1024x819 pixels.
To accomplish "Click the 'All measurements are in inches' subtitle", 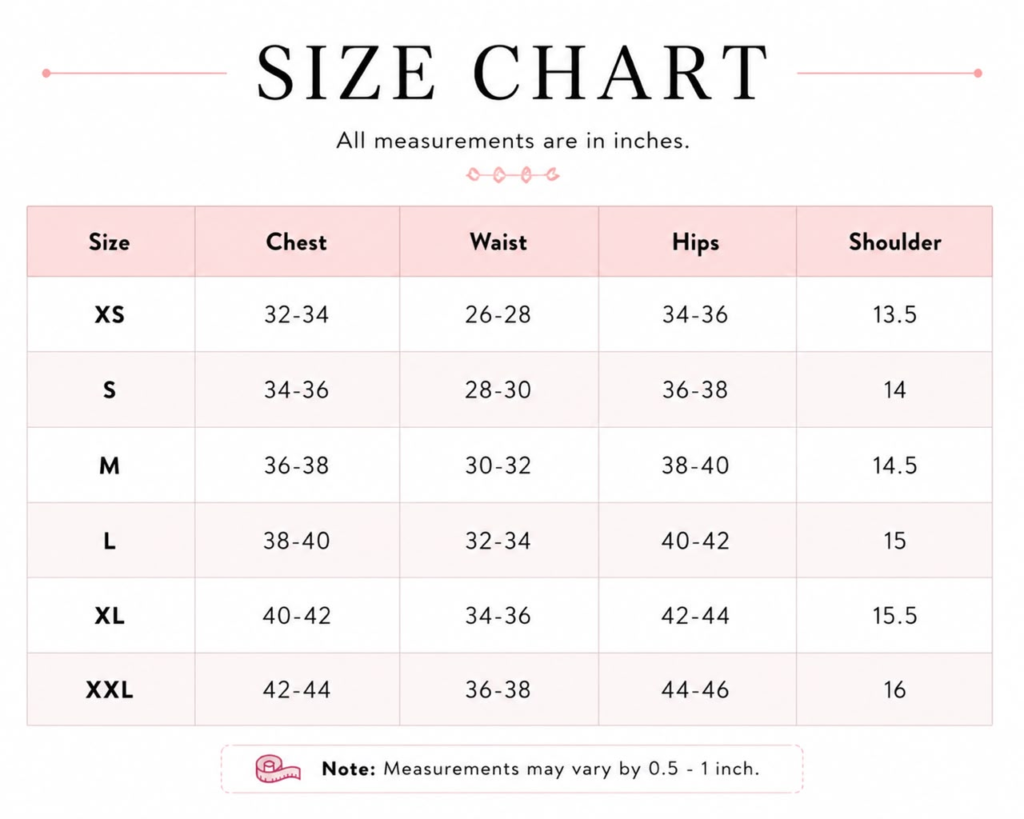I will [513, 140].
